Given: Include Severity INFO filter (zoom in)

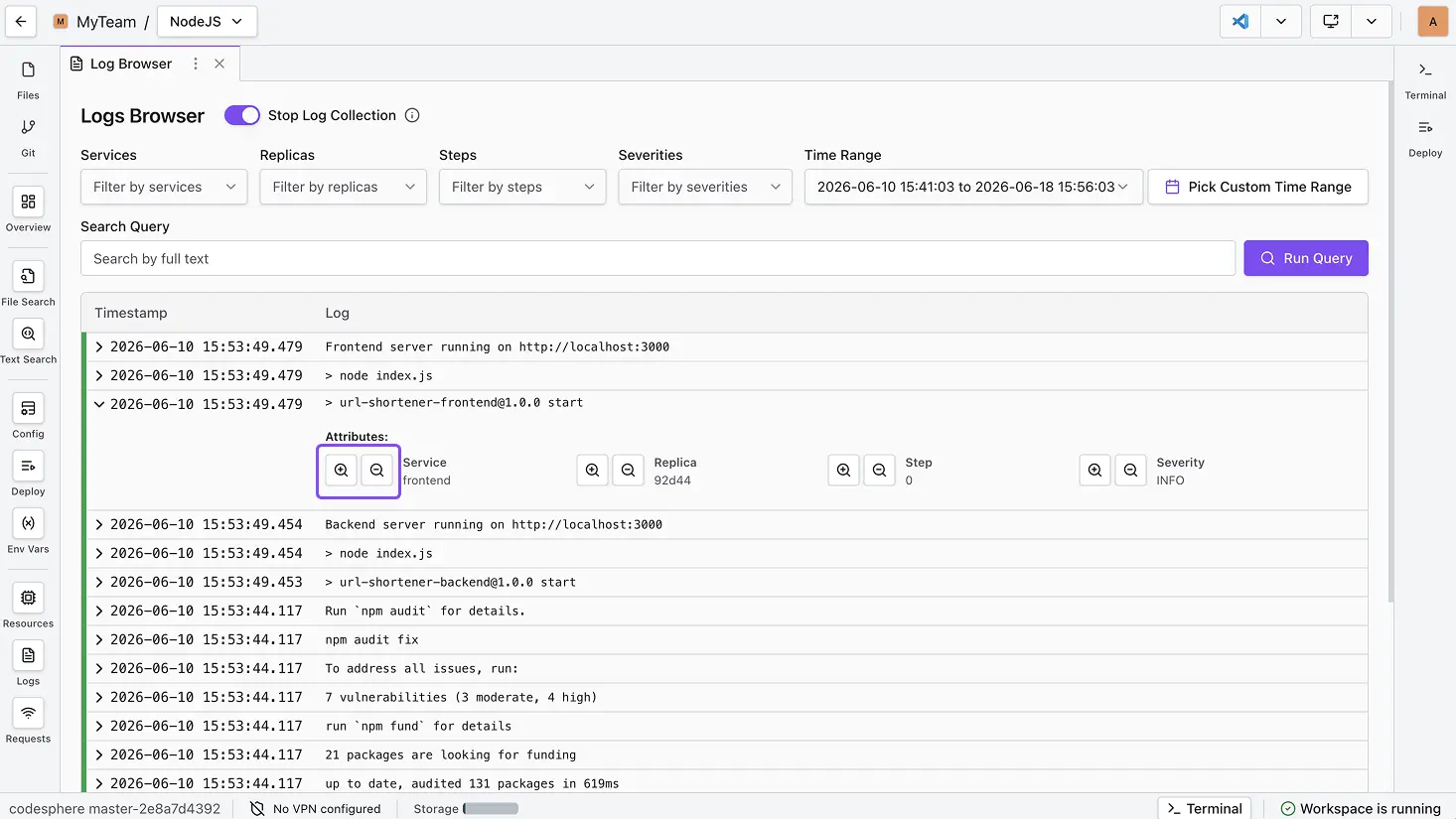Looking at the screenshot, I should coord(1094,471).
